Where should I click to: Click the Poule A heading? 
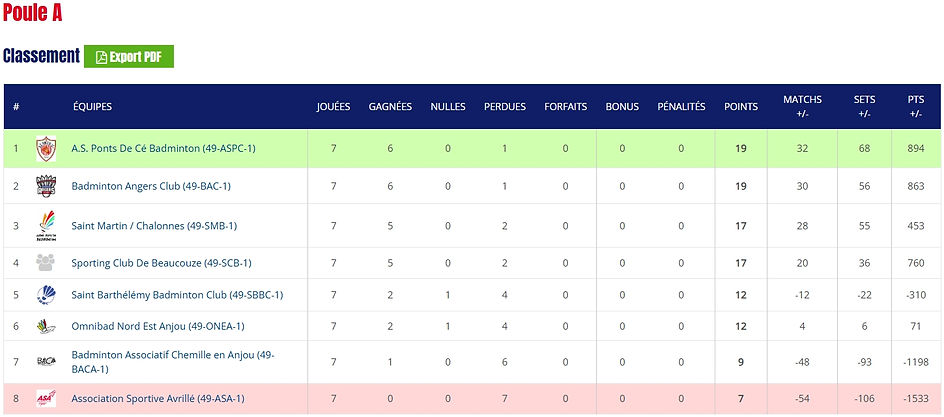(33, 13)
